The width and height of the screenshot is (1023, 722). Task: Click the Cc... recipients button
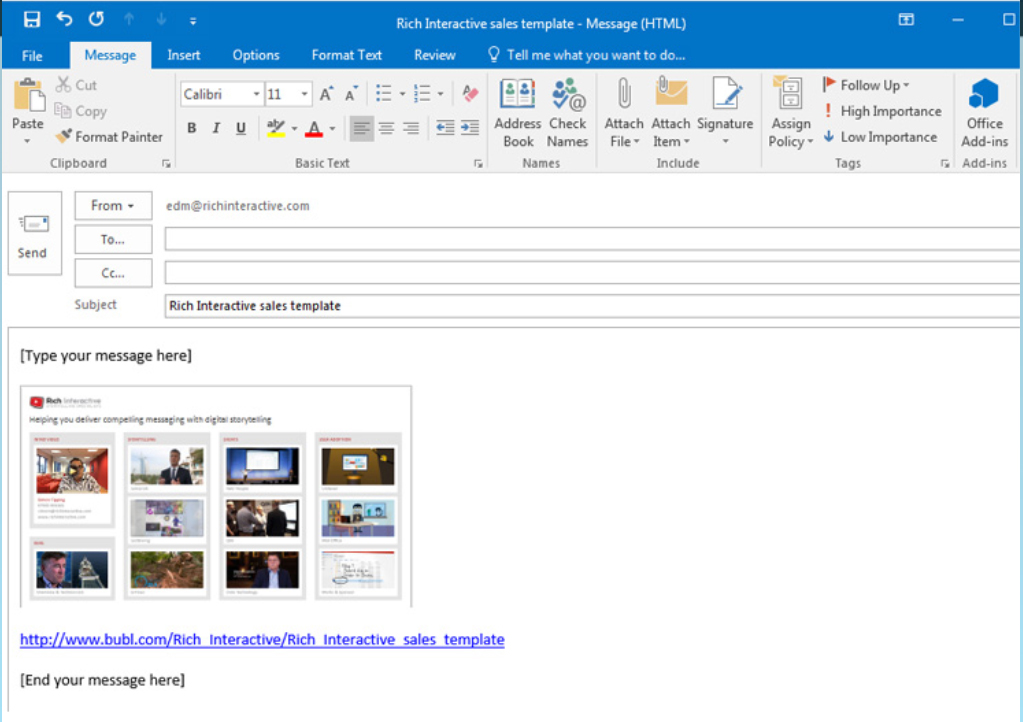click(x=113, y=273)
